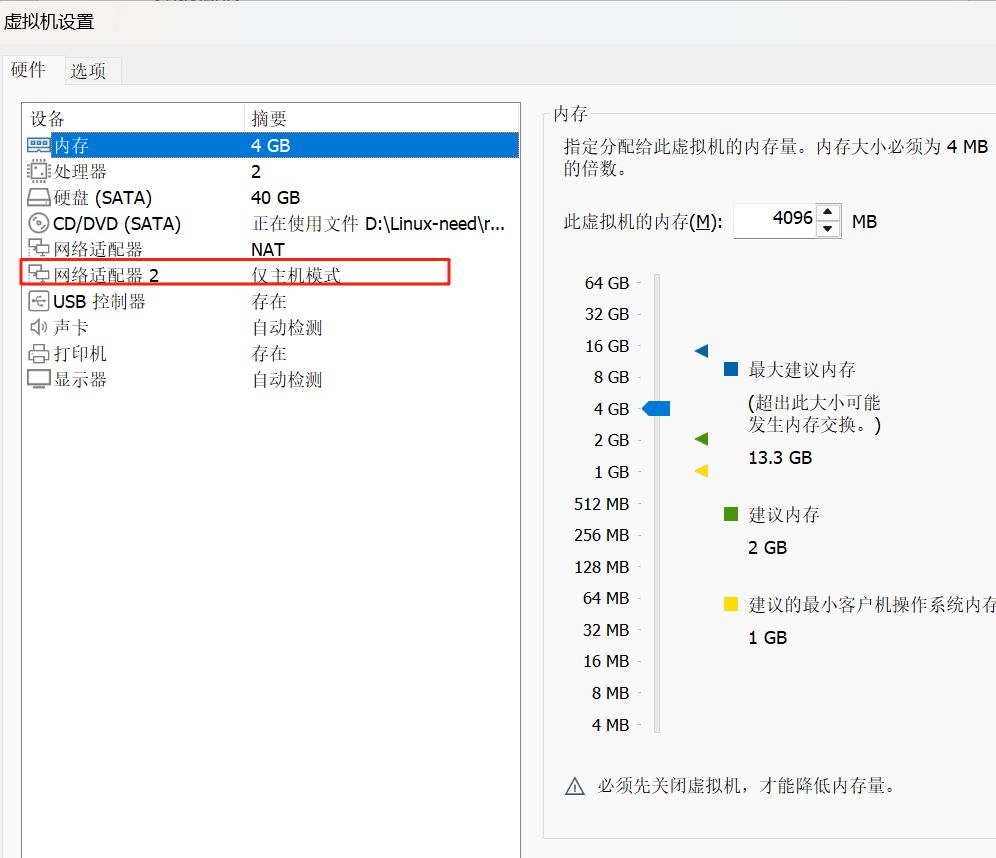Click the blue 最大建议内存 legend square
Screen dimensions: 996x858
[731, 369]
